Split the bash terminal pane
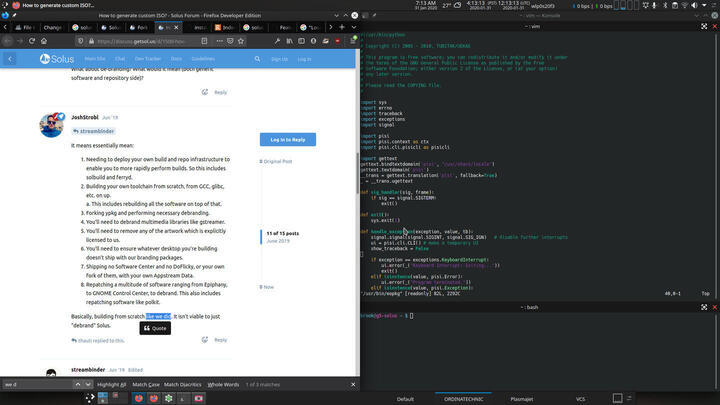The image size is (720, 405). point(704,307)
